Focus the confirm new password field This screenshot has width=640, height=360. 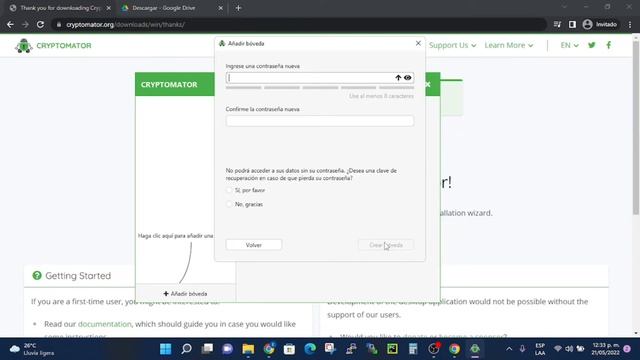(x=320, y=121)
